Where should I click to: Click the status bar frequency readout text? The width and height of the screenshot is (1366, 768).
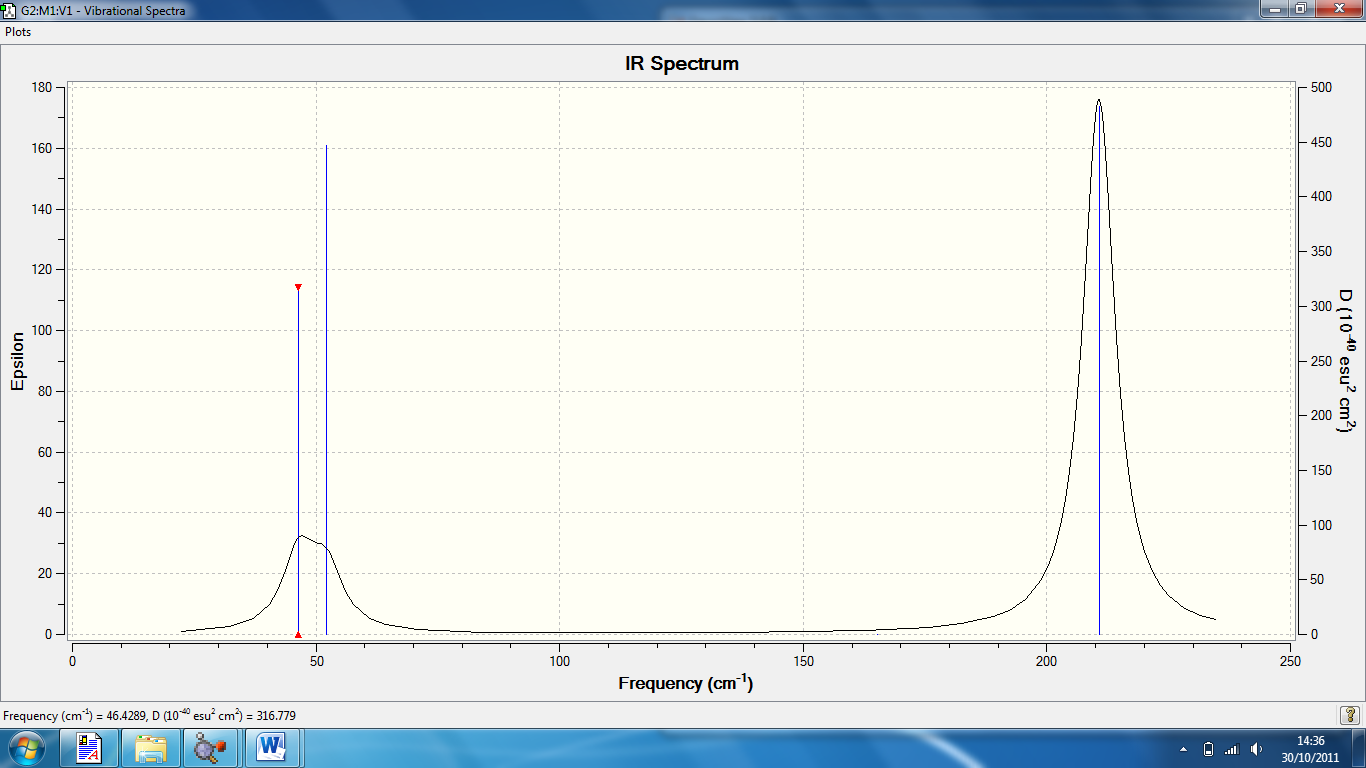(x=150, y=716)
